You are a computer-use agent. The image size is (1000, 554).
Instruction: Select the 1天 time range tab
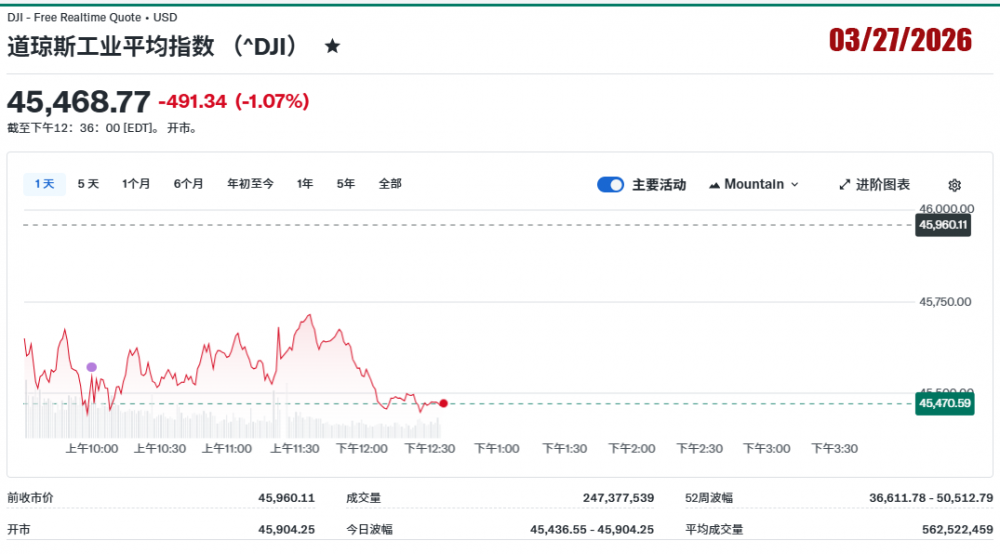click(44, 184)
